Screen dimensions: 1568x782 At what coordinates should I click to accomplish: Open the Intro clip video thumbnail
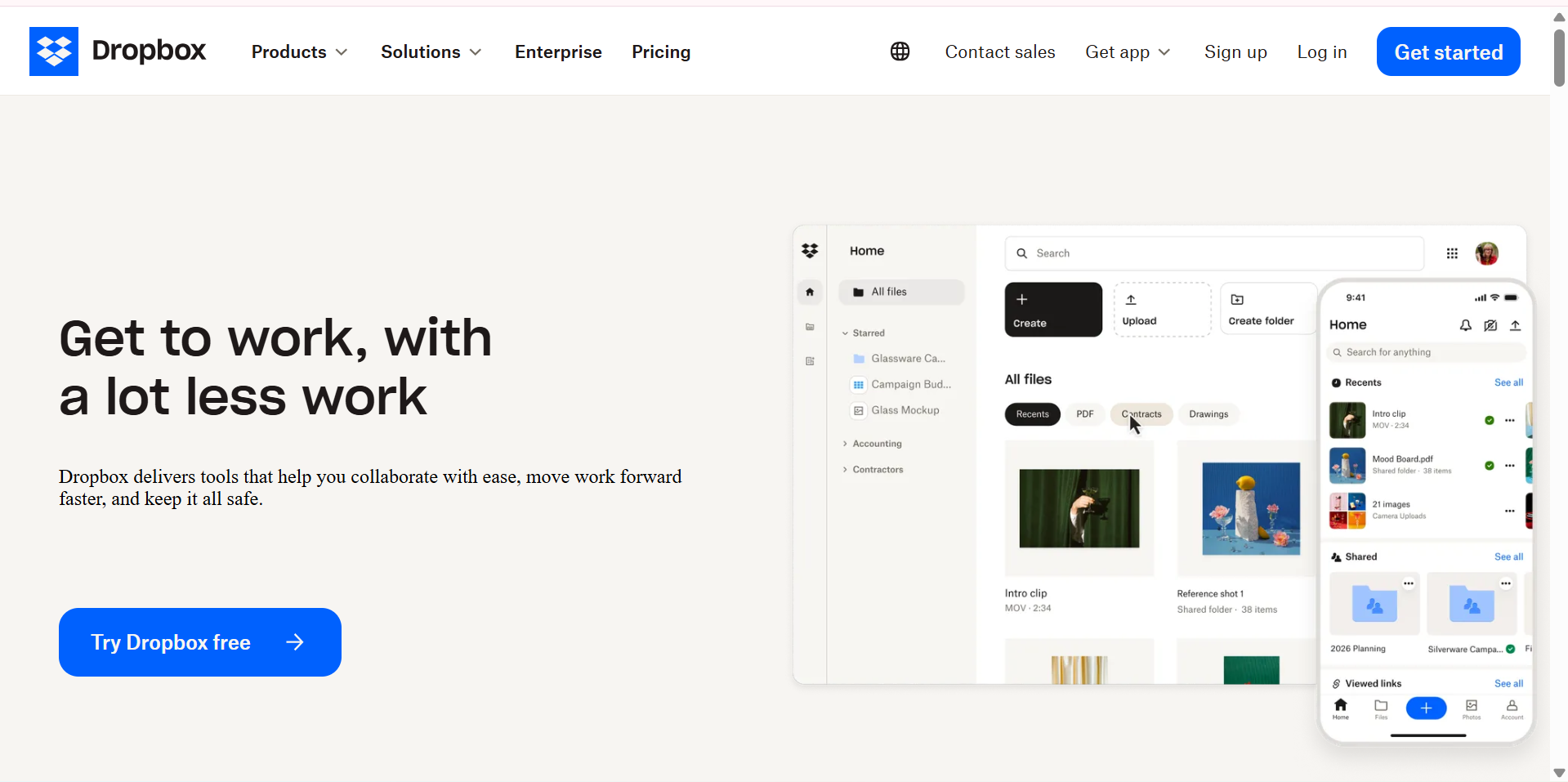pos(1079,508)
